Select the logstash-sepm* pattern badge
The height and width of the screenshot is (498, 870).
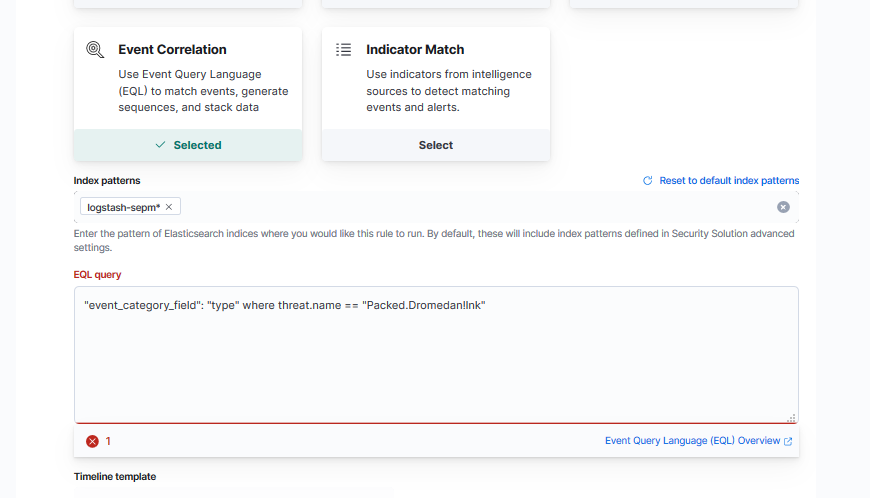(124, 207)
